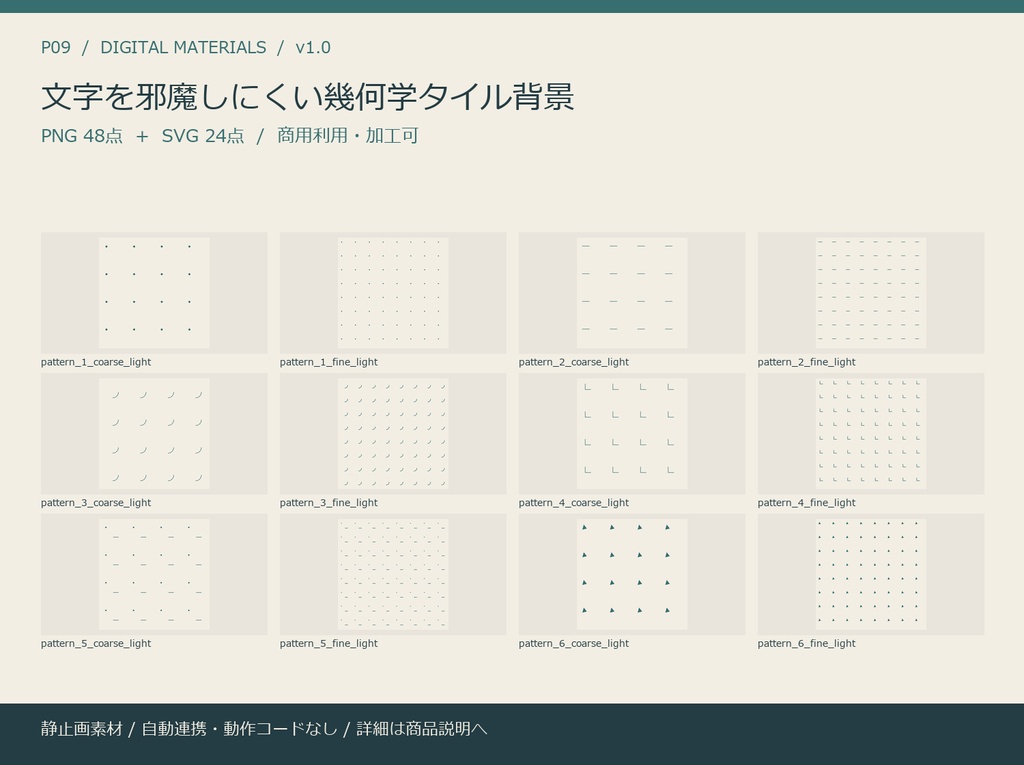Click the title 文字を邪魔しにくい幾何学タイル背景

[308, 97]
